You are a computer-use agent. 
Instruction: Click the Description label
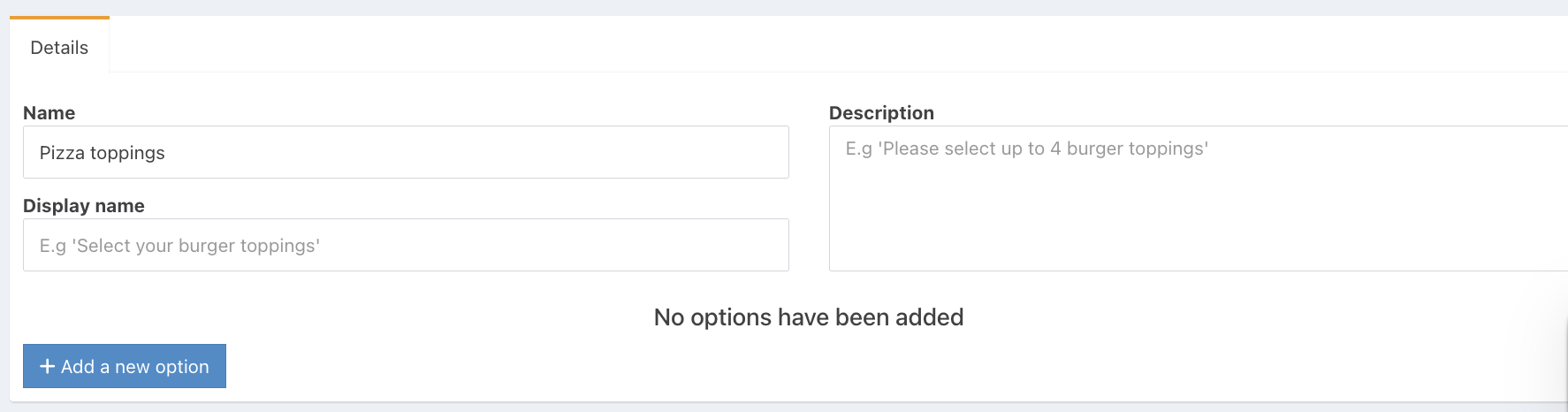click(x=881, y=113)
